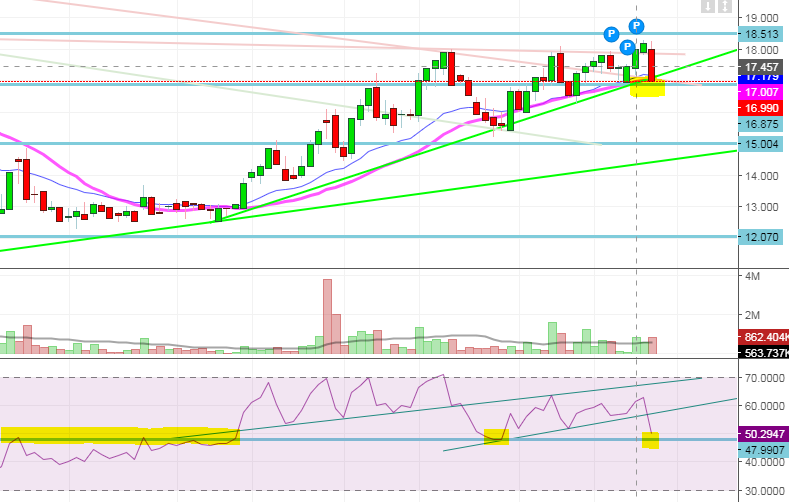Click the gray 17.457 crosshair price label
789x502 pixels.
pos(761,67)
